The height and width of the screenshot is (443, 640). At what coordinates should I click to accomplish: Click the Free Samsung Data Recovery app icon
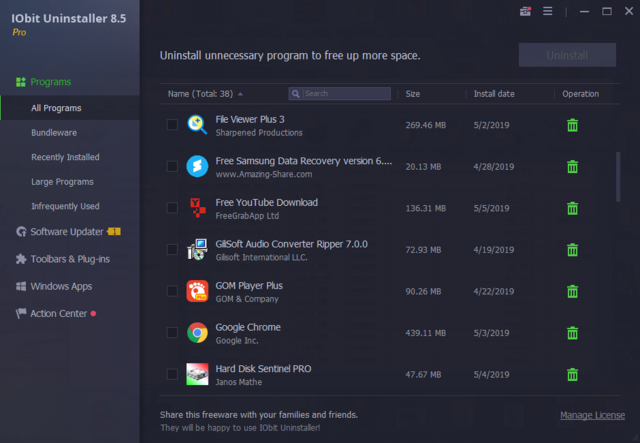[197, 166]
